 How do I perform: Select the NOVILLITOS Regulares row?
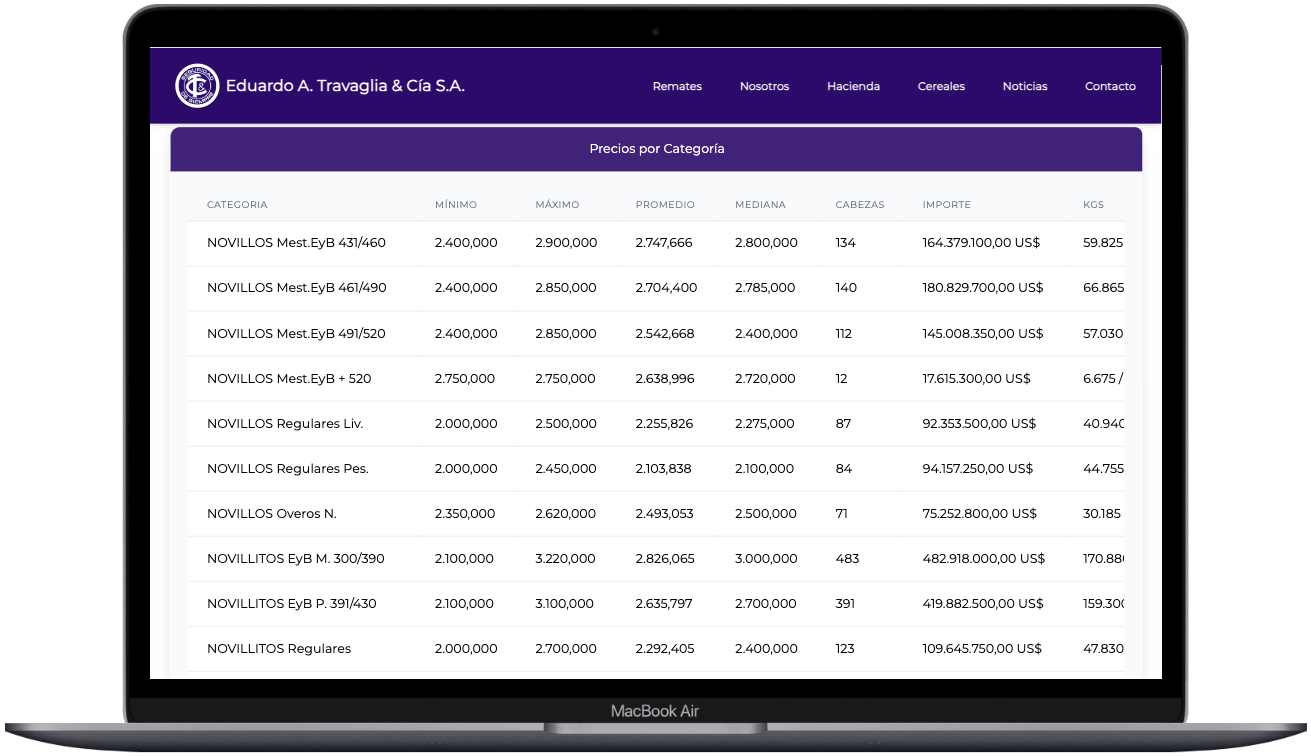tap(279, 649)
